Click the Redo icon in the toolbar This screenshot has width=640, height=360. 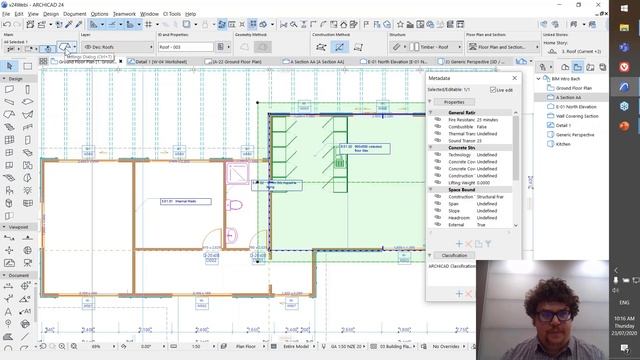(17, 24)
